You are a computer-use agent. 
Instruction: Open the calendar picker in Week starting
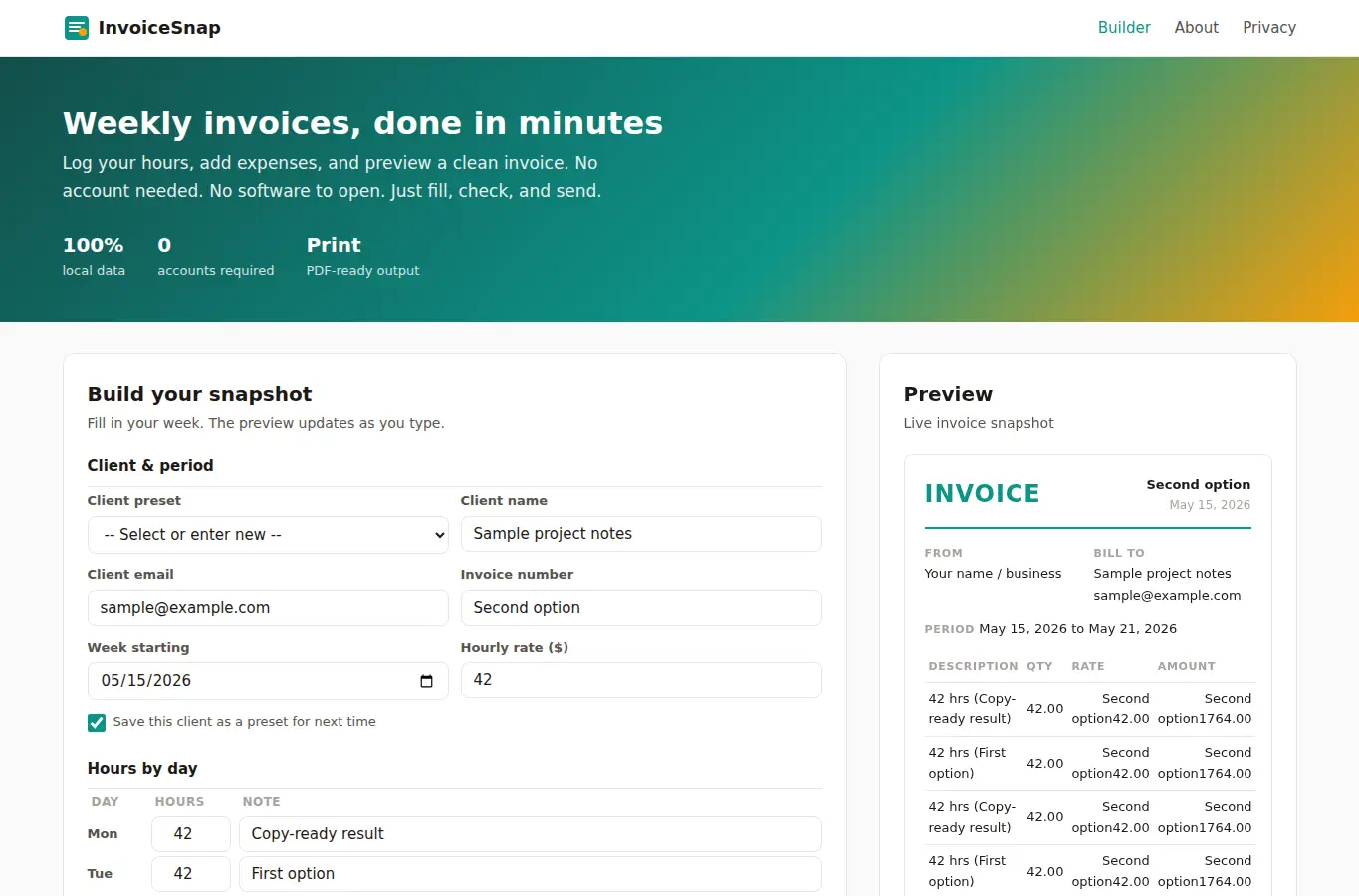[426, 681]
